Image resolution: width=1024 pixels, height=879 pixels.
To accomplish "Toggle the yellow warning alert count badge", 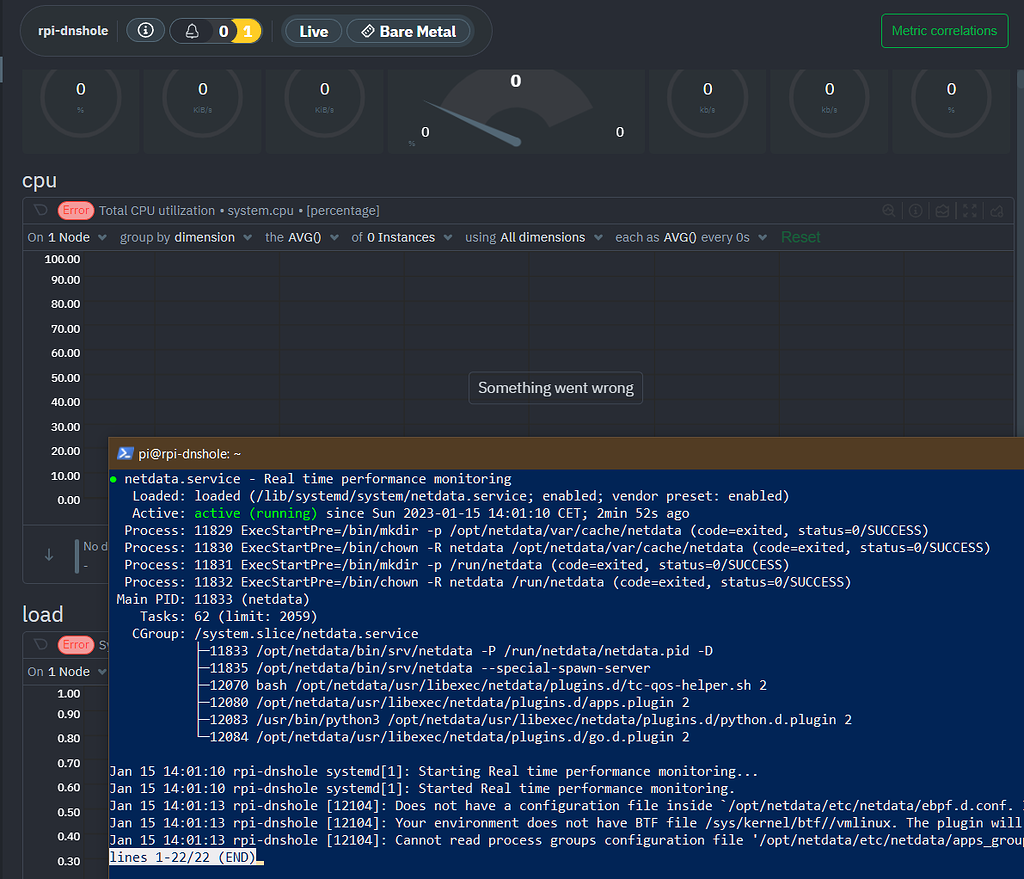I will [x=247, y=31].
